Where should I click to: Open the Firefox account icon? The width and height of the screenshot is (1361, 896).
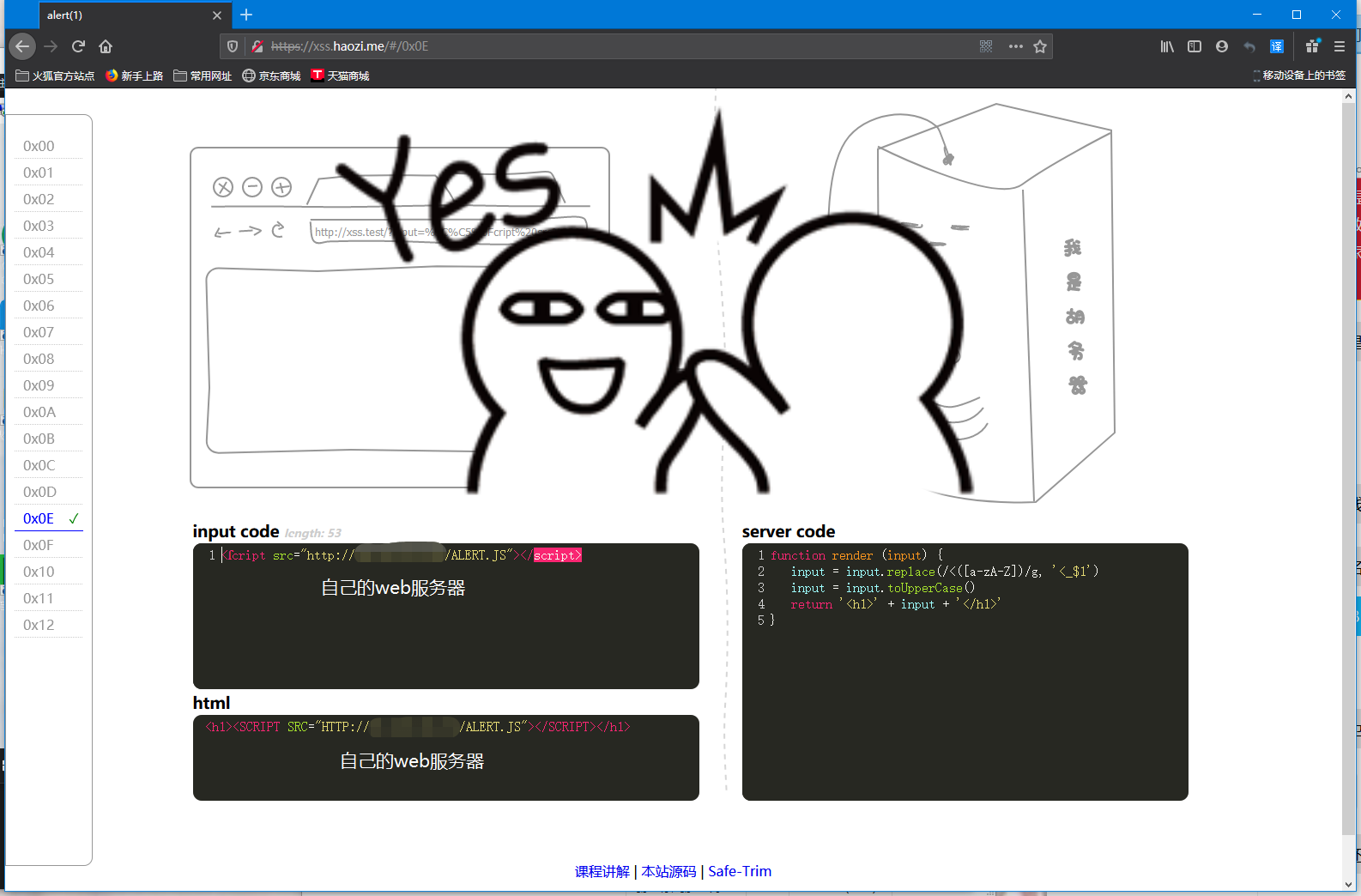click(x=1222, y=46)
